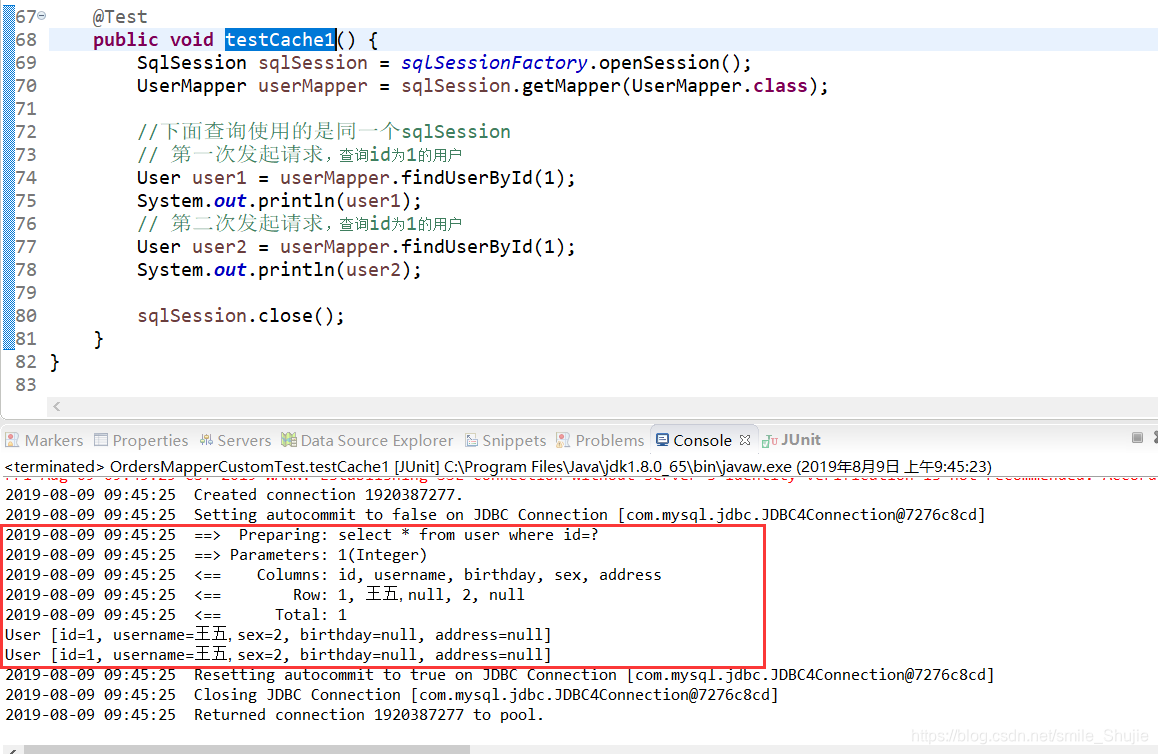Click the 'Returned connection 1920387277 to pool' line

(x=275, y=714)
